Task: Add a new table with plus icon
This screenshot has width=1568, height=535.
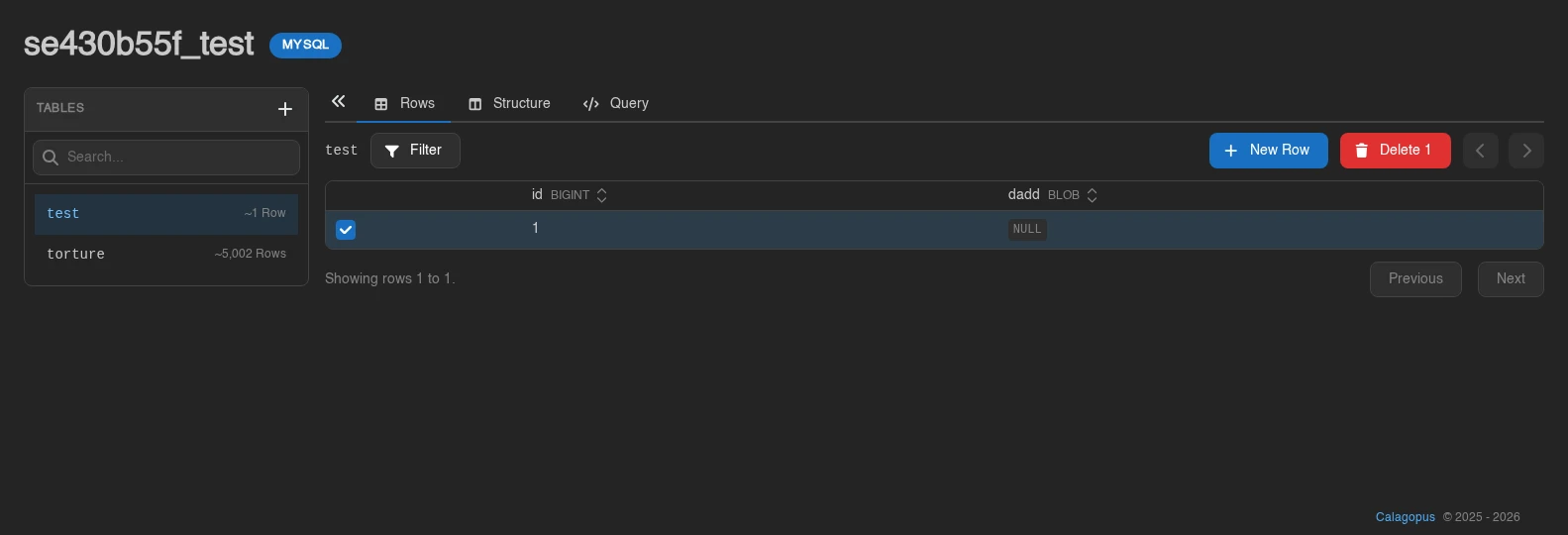Action: (285, 109)
